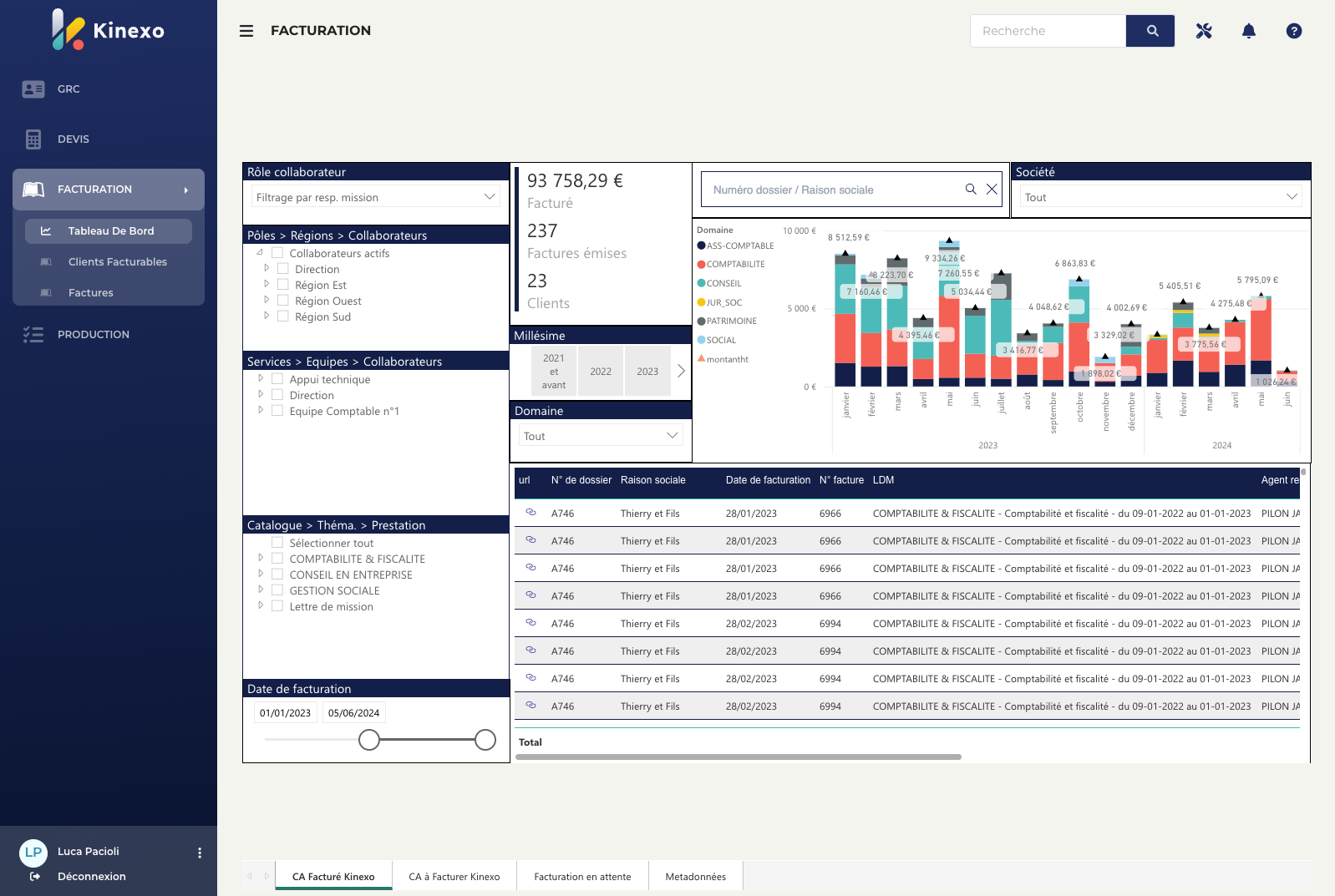Click the right date slider handle
This screenshot has width=1335, height=896.
[485, 740]
